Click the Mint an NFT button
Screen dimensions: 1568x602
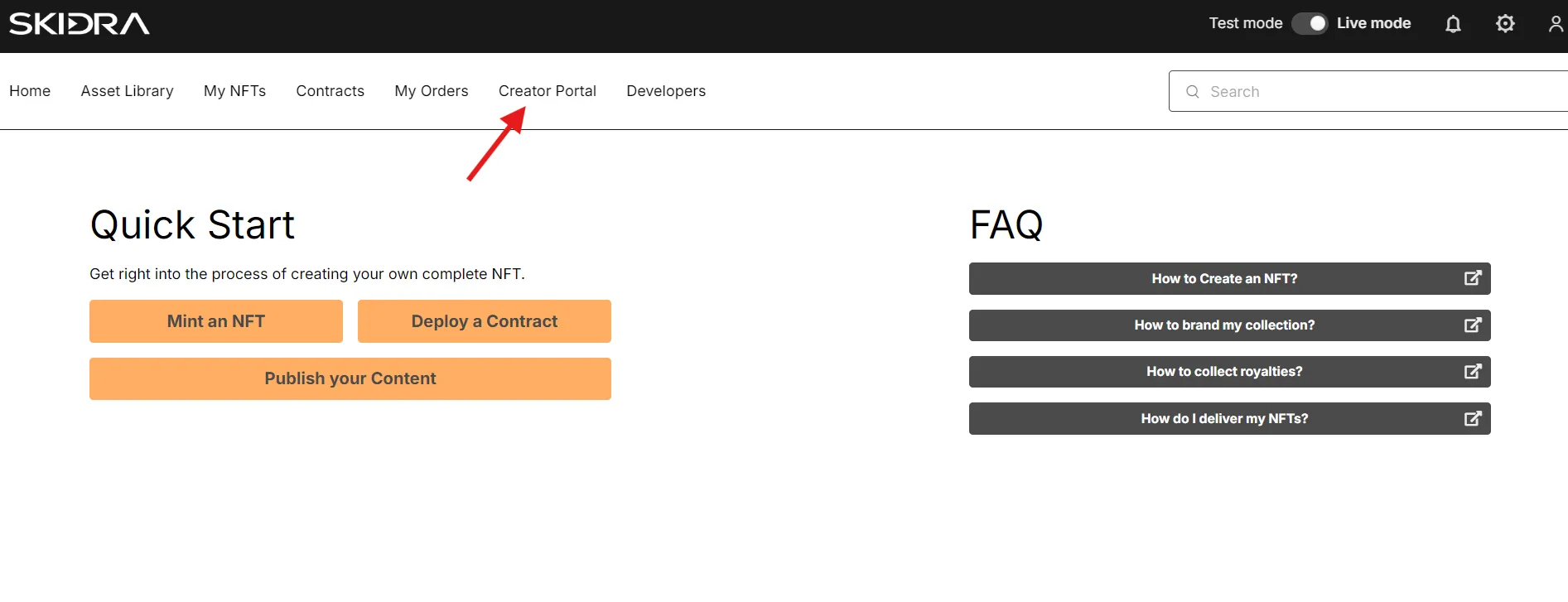(x=216, y=321)
